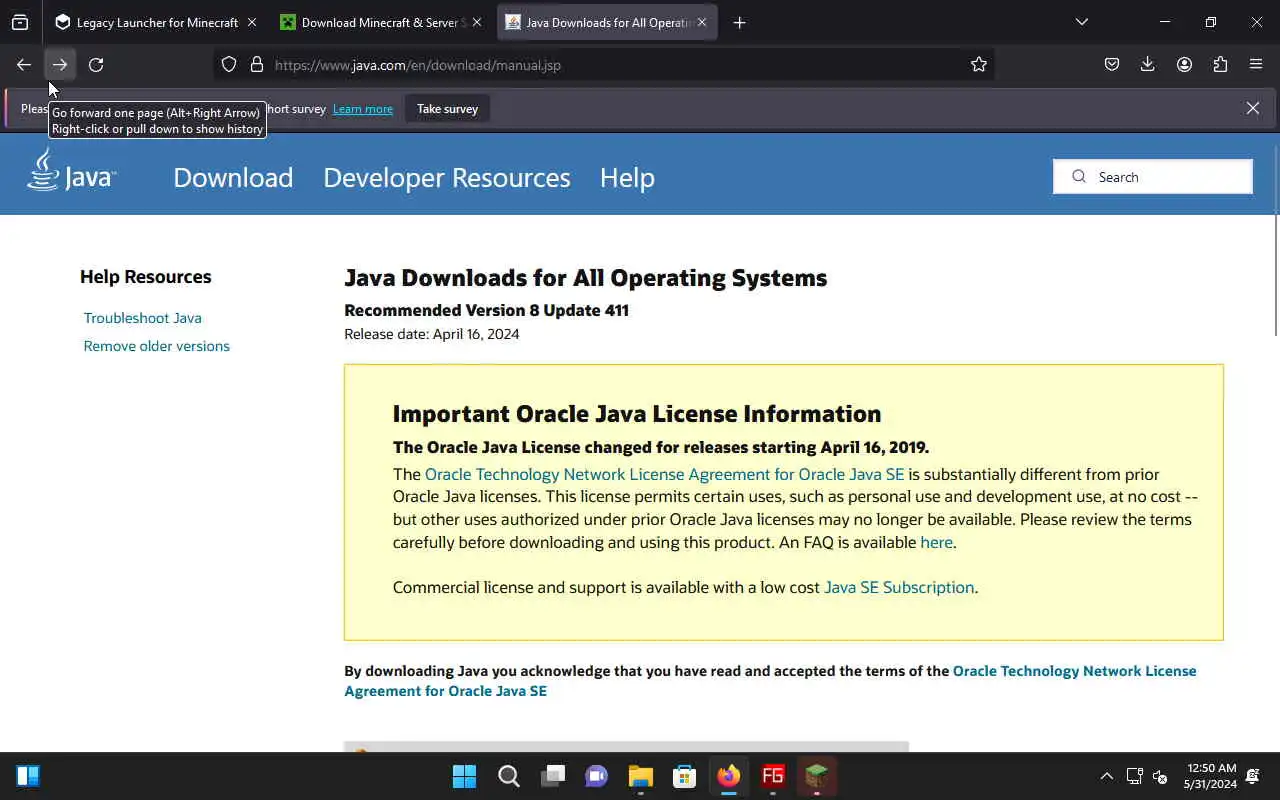Screen dimensions: 1280x800
Task: Open the Firefox application hamburger menu
Action: pyautogui.click(x=1256, y=65)
